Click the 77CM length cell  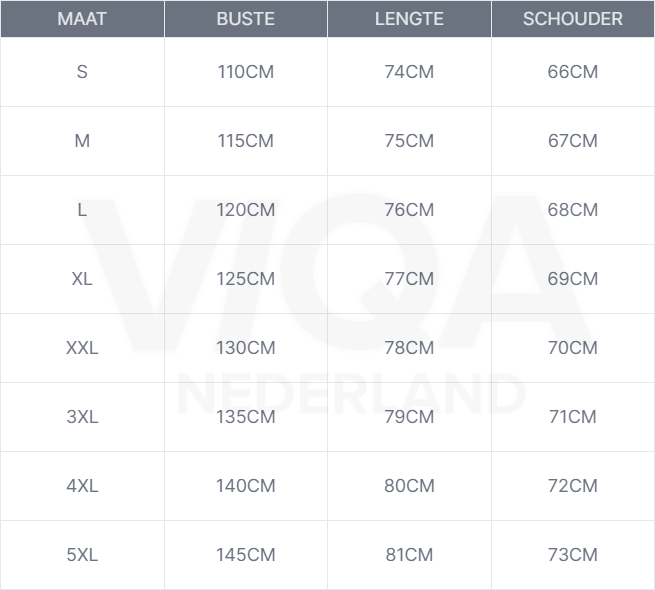[x=409, y=279]
